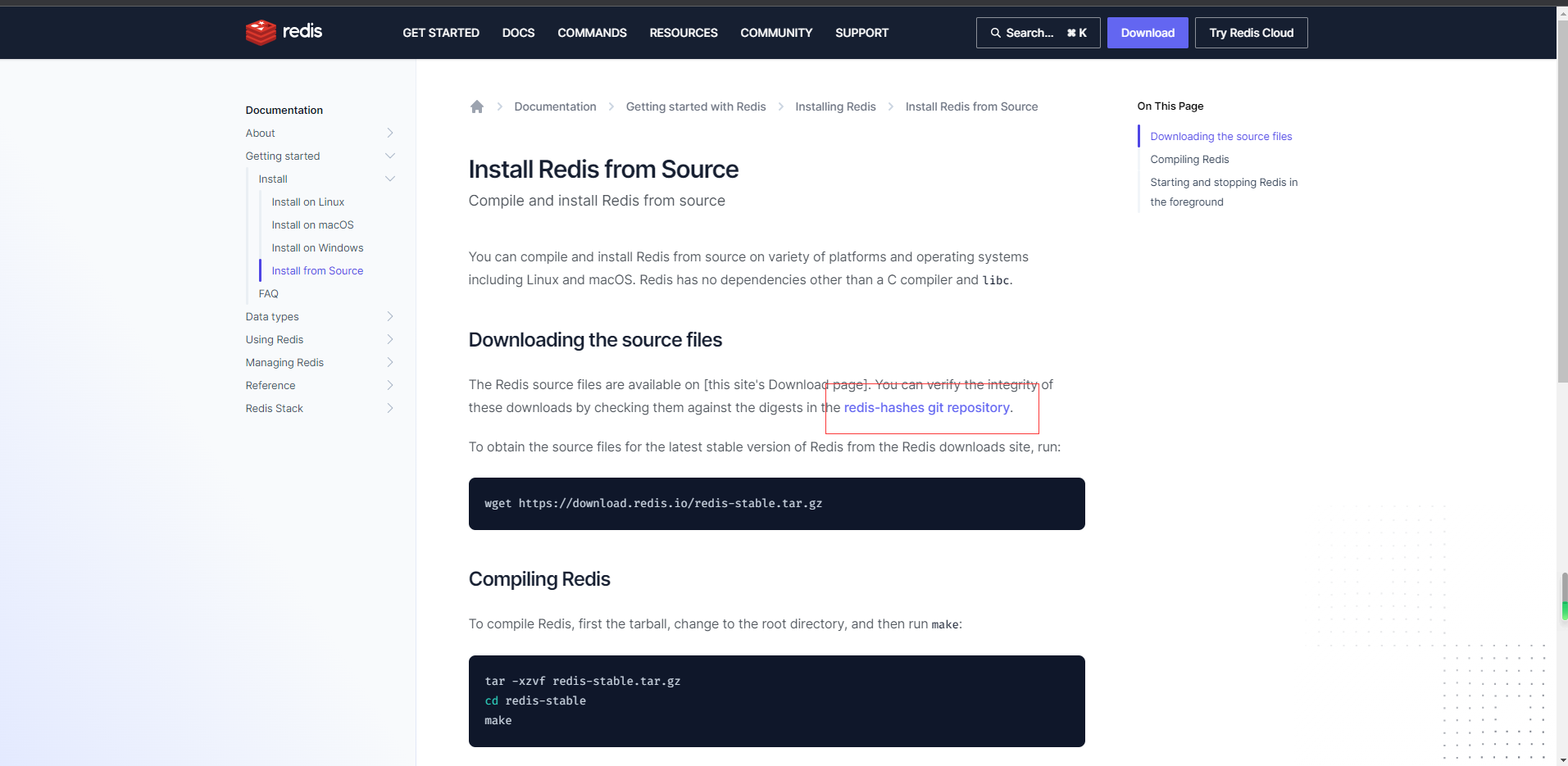Viewport: 1568px width, 766px height.
Task: Expand the Data types chevron
Action: (x=390, y=316)
